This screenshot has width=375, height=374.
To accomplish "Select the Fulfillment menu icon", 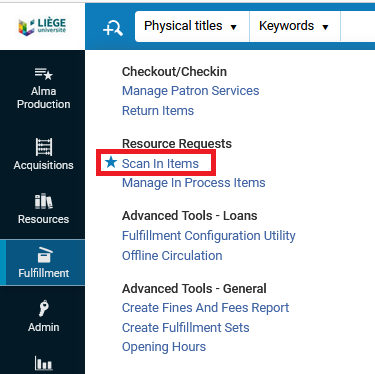I will tap(44, 255).
